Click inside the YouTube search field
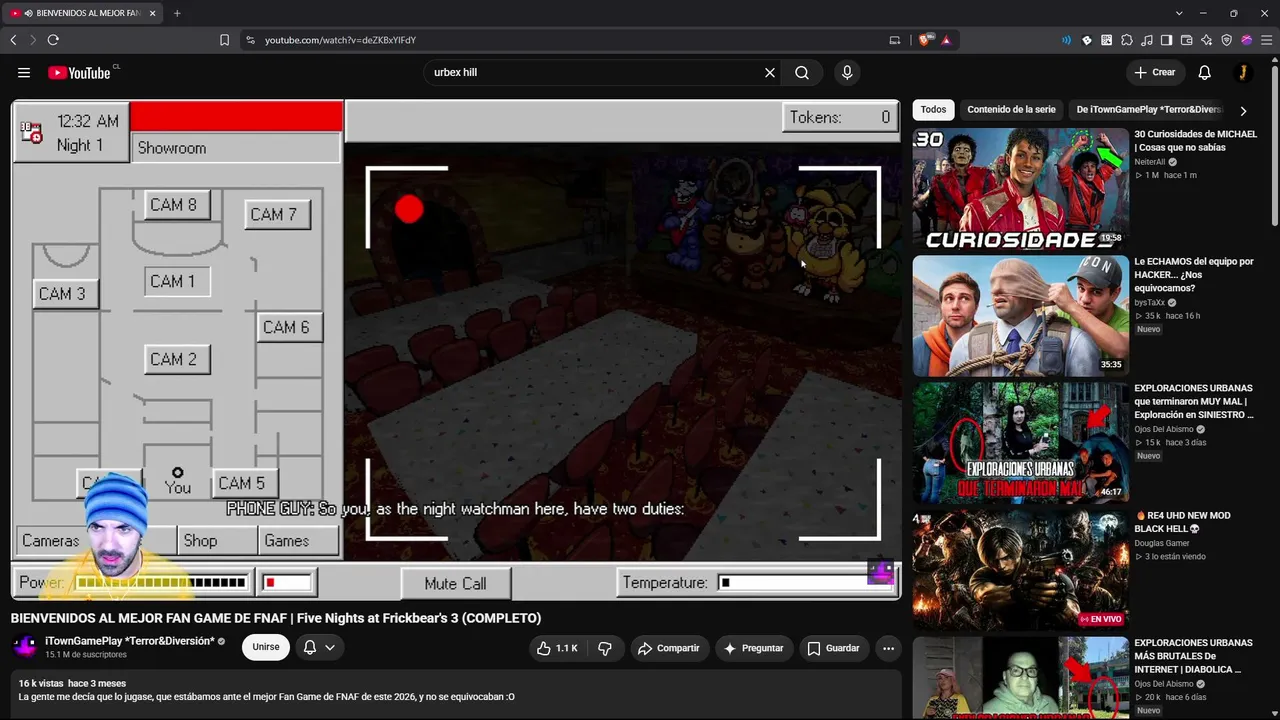Viewport: 1280px width, 720px height. point(595,72)
